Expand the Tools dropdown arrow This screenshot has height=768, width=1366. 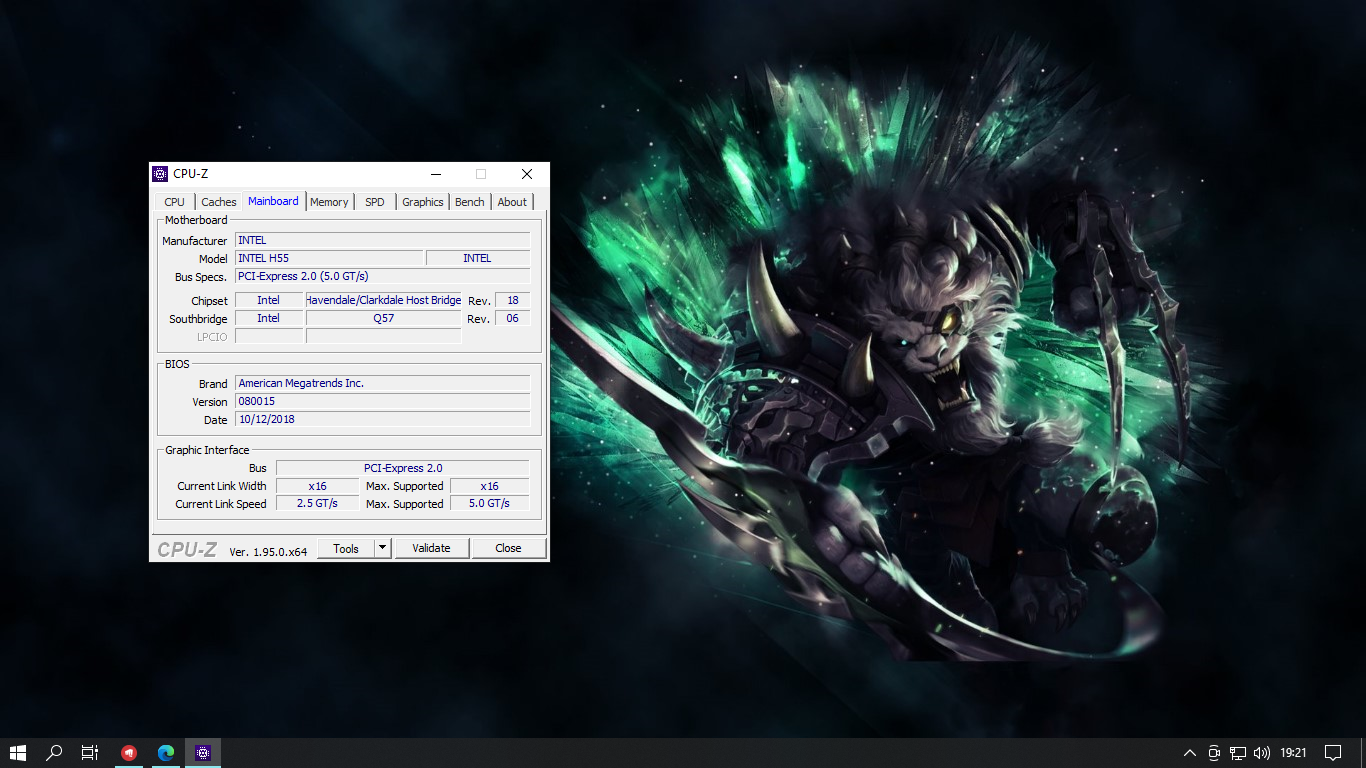tap(382, 548)
